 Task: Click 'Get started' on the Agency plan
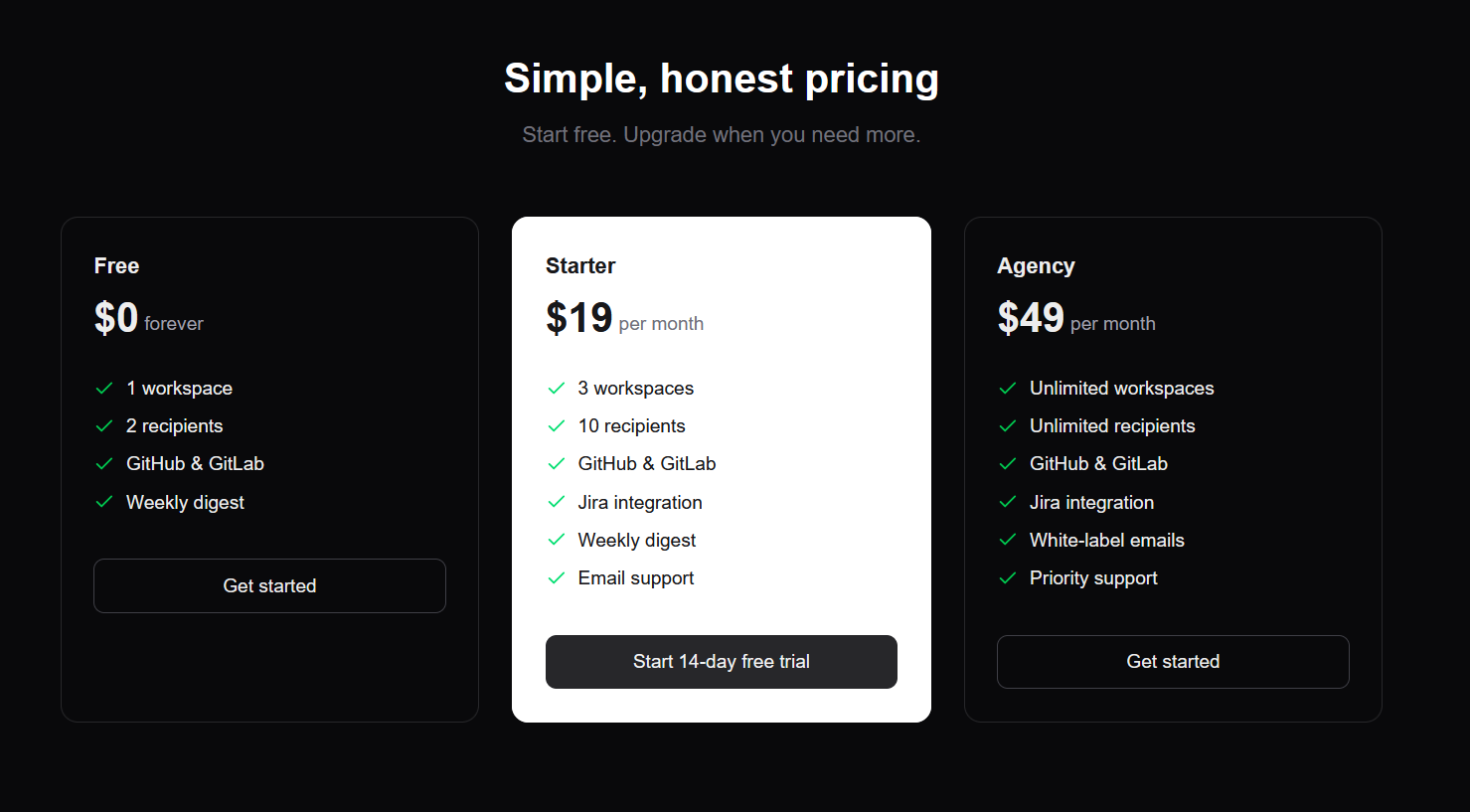(x=1172, y=661)
